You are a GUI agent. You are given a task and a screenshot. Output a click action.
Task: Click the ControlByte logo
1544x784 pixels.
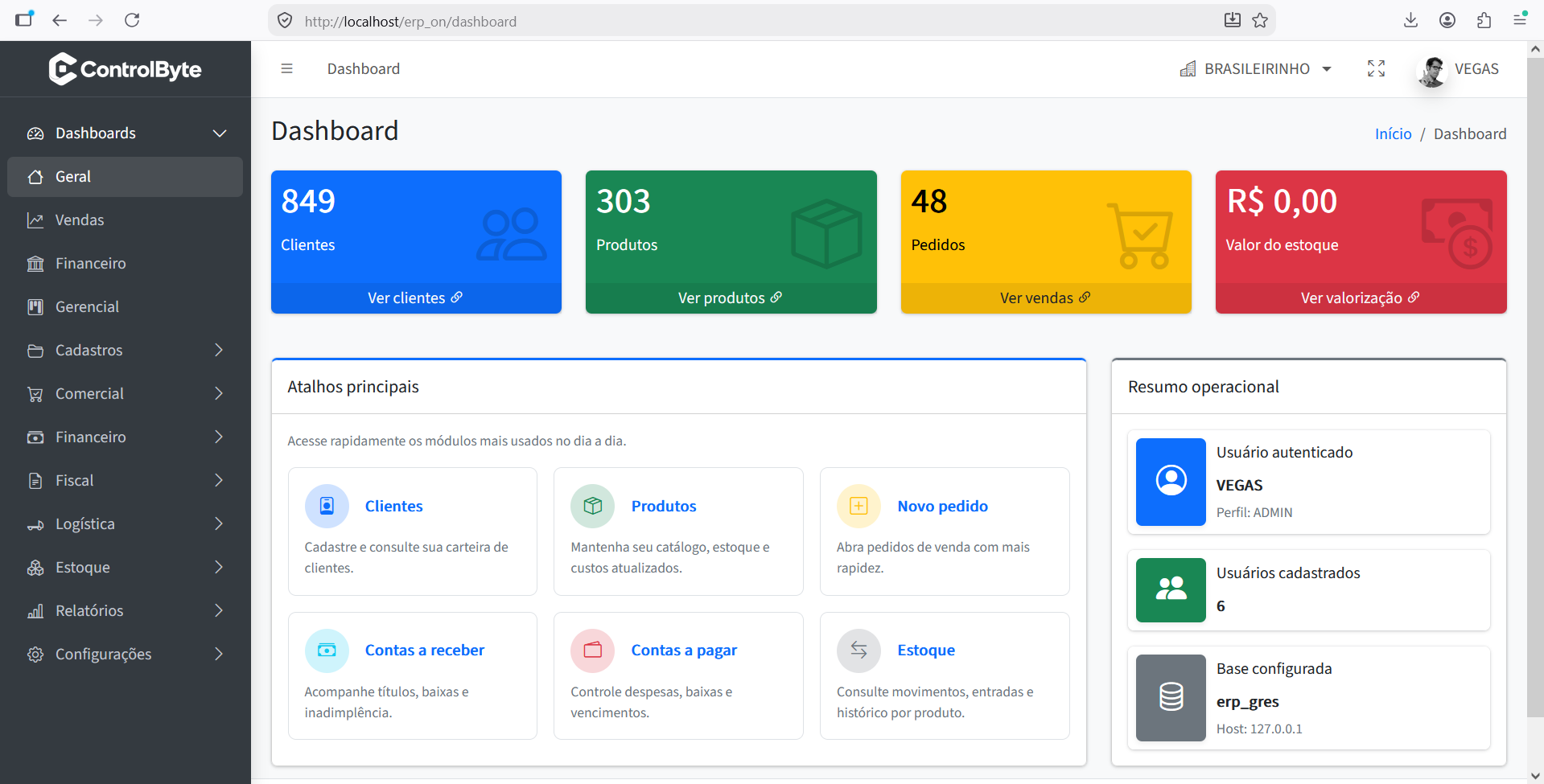point(125,69)
